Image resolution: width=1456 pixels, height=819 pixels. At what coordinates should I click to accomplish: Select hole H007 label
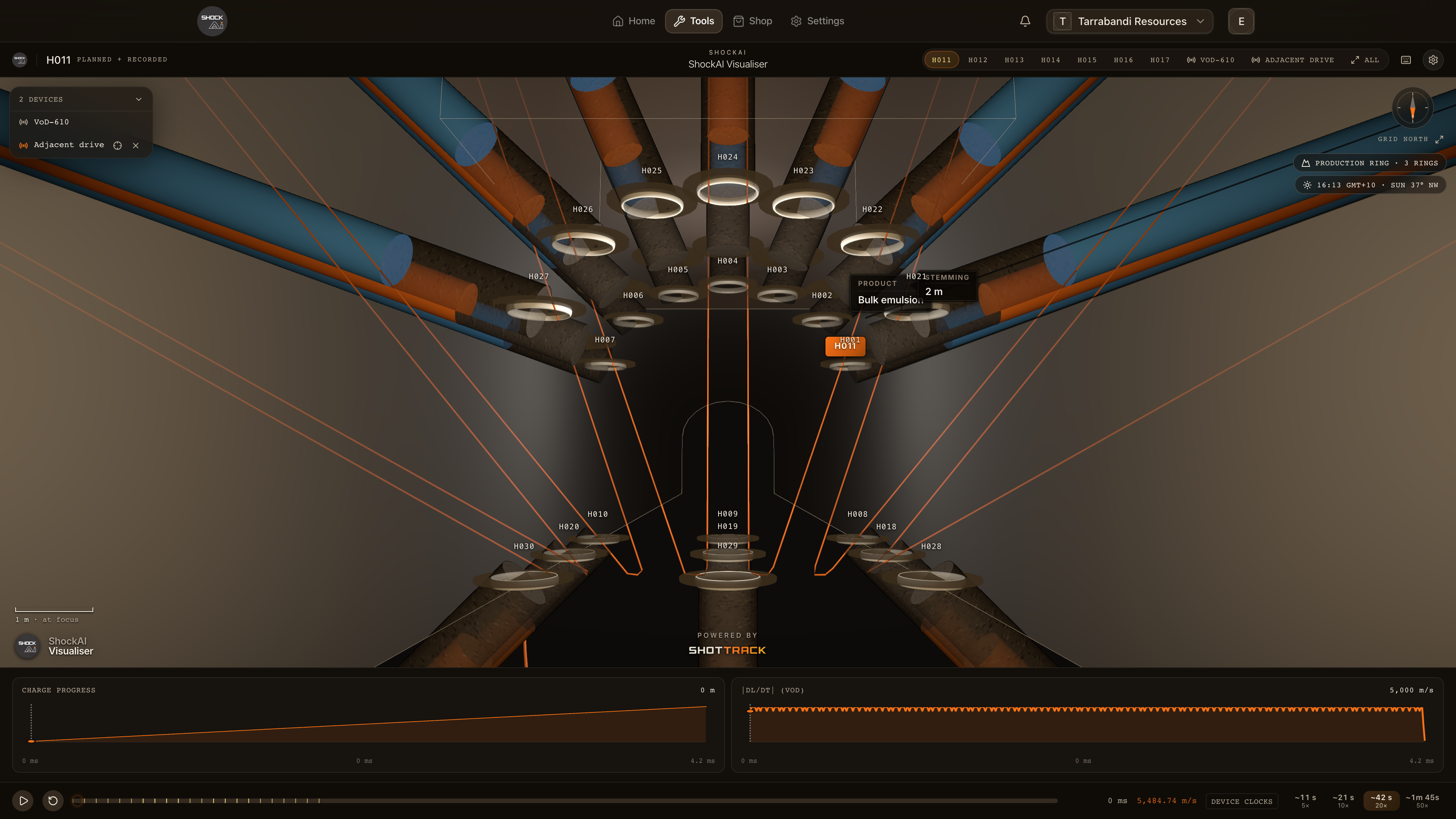click(605, 340)
